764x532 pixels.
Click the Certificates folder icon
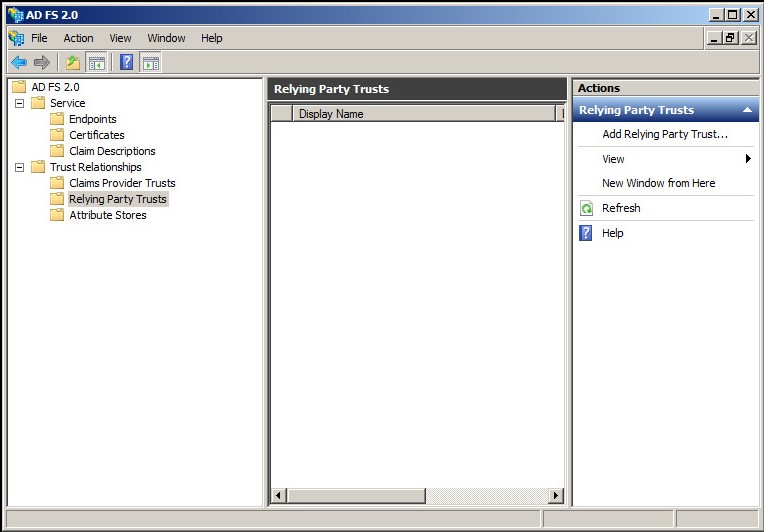coord(57,135)
